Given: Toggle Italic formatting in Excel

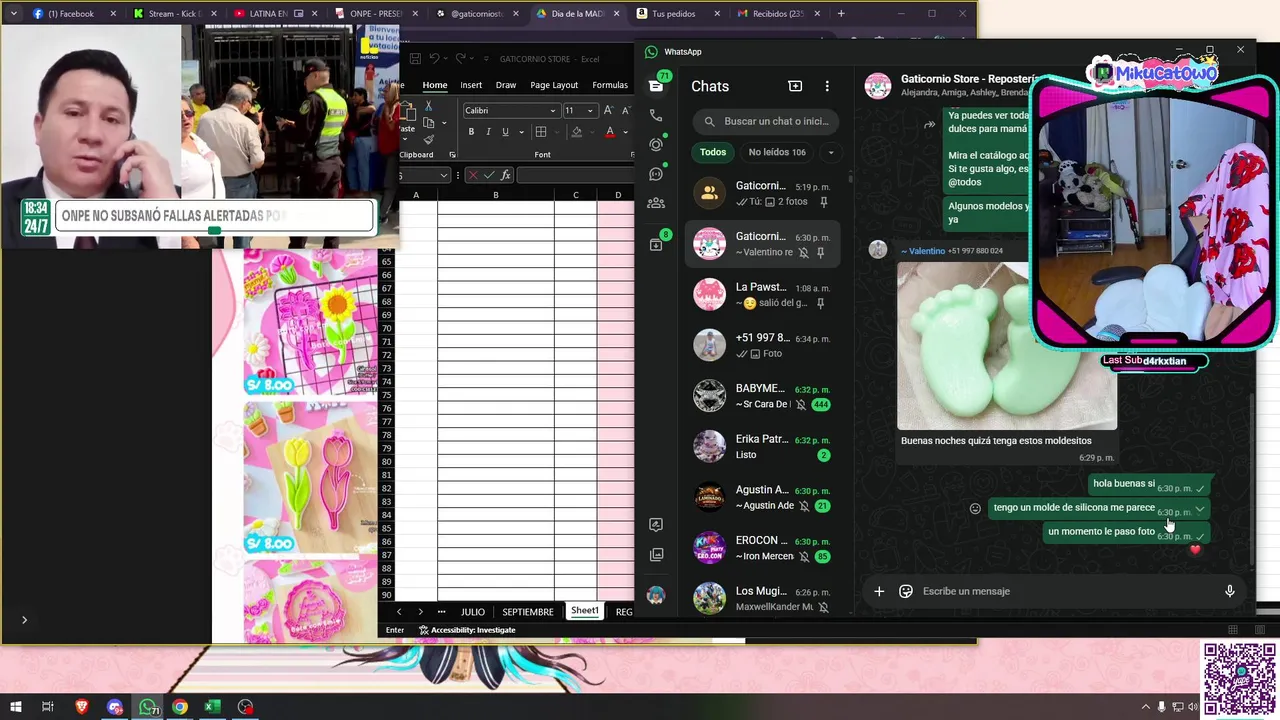Looking at the screenshot, I should [488, 132].
